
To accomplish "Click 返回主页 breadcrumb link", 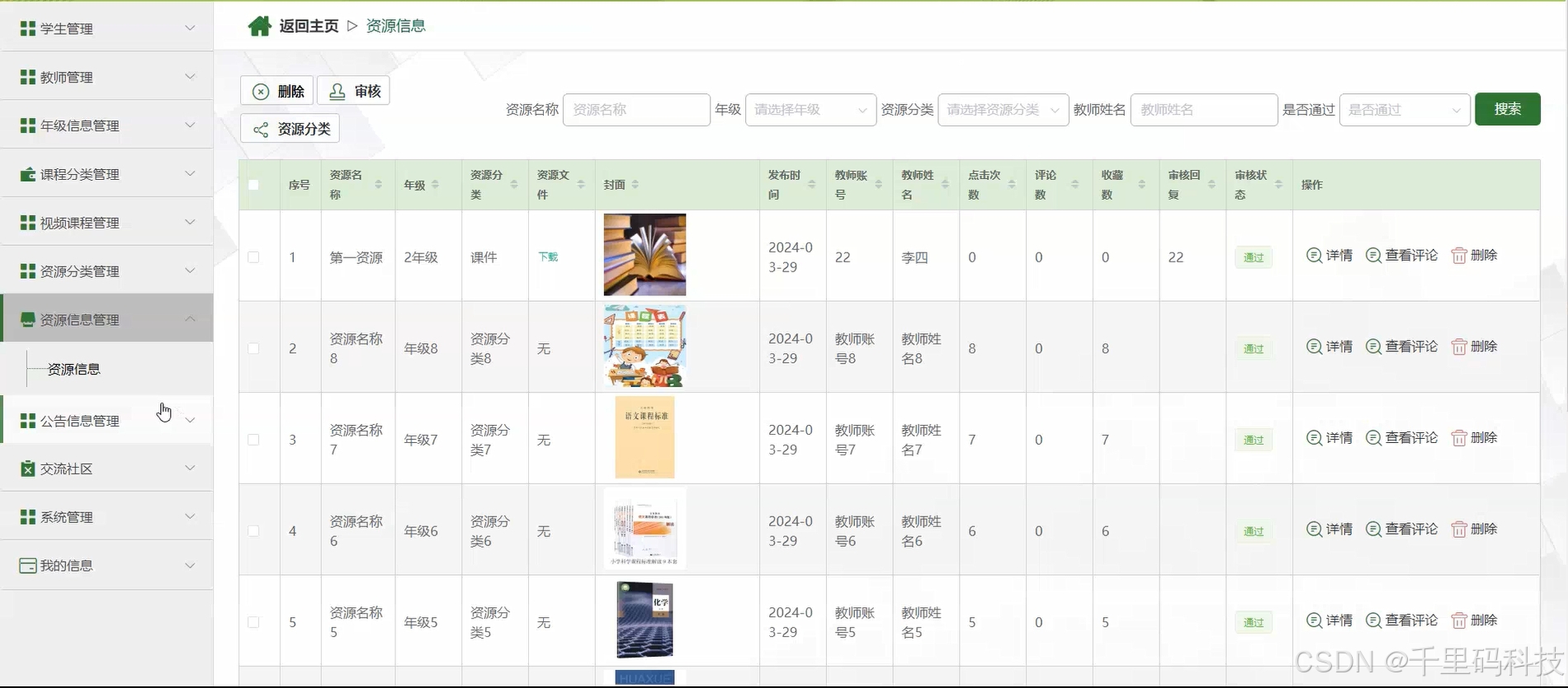I will 309,26.
